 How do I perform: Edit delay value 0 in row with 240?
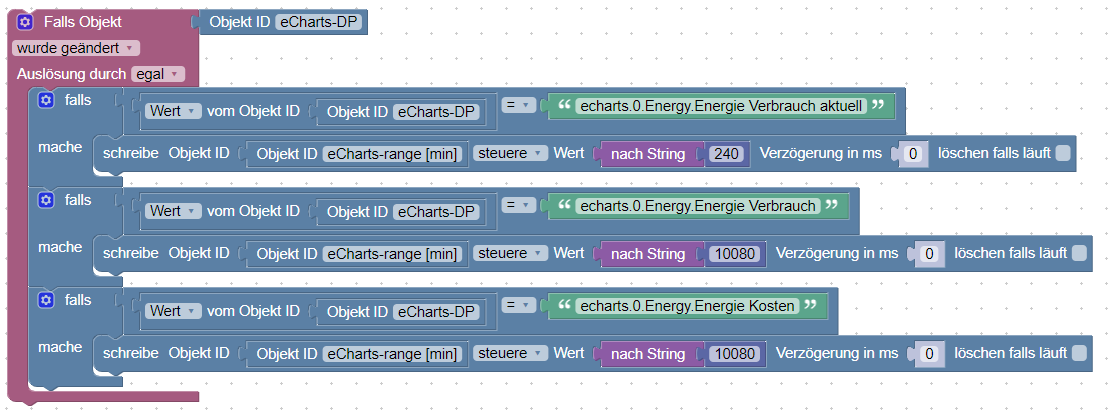tap(914, 153)
